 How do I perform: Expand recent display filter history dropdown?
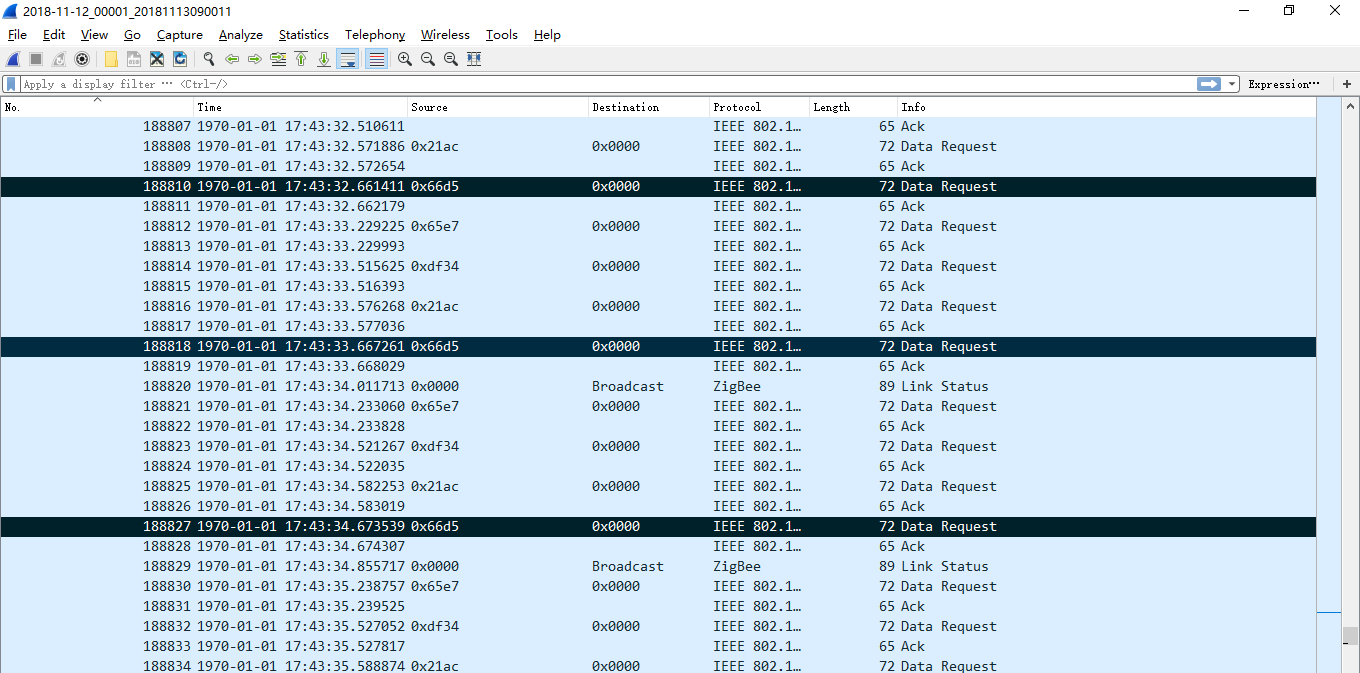point(1232,84)
